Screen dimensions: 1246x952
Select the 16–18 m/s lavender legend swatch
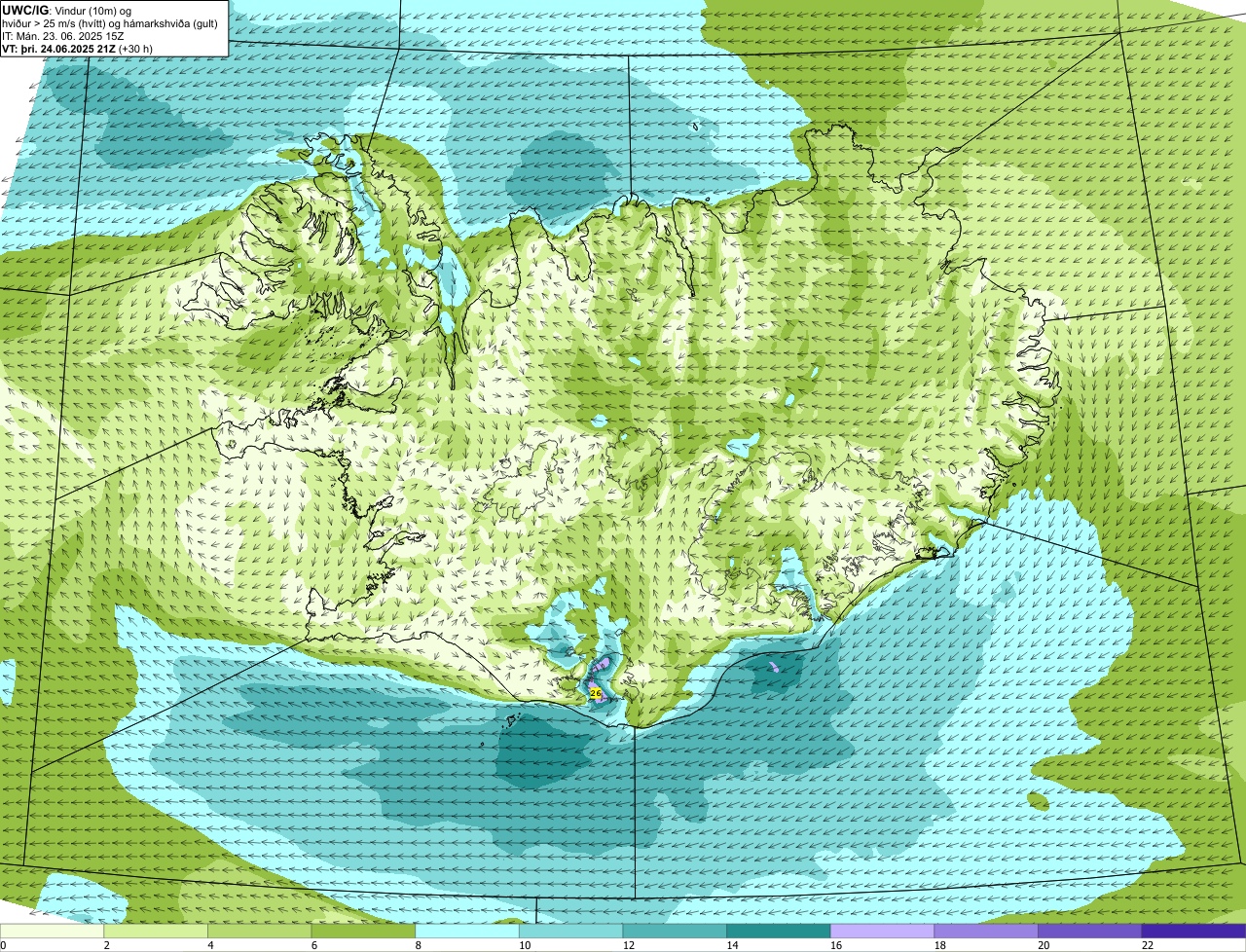click(x=881, y=931)
